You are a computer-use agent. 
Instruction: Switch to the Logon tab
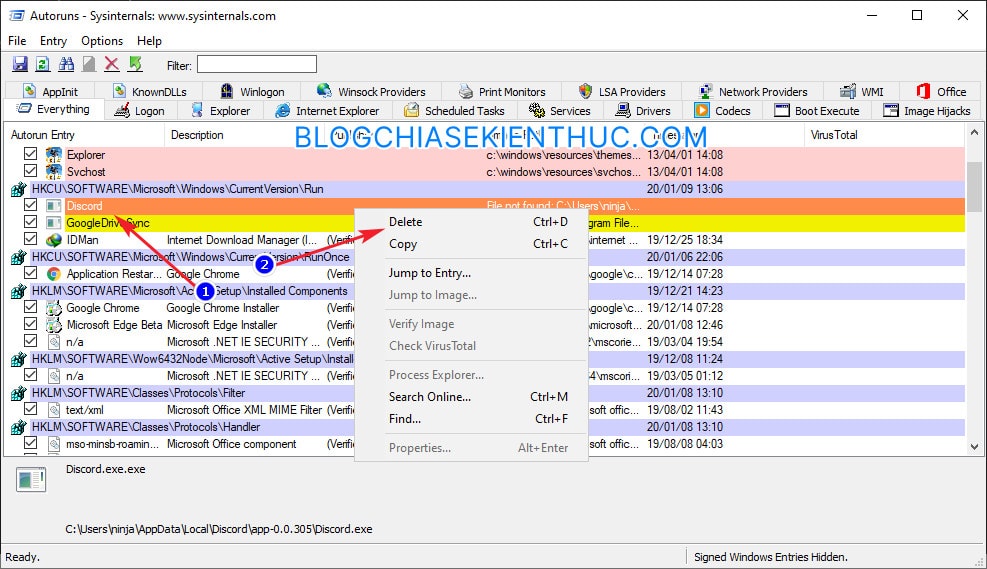(139, 111)
